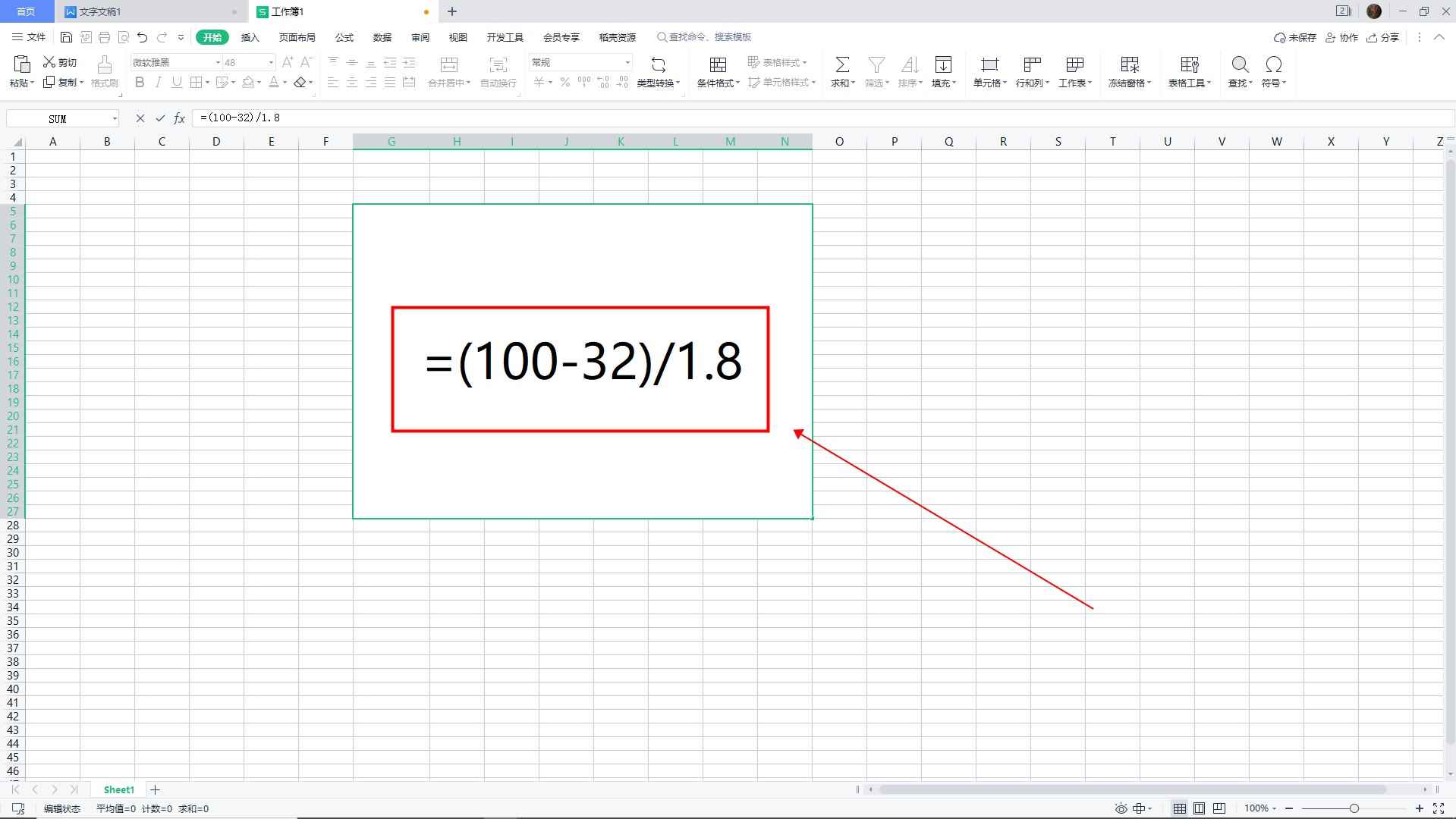Expand the 100% zoom level dropdown
Image resolution: width=1456 pixels, height=819 pixels.
pos(1260,808)
